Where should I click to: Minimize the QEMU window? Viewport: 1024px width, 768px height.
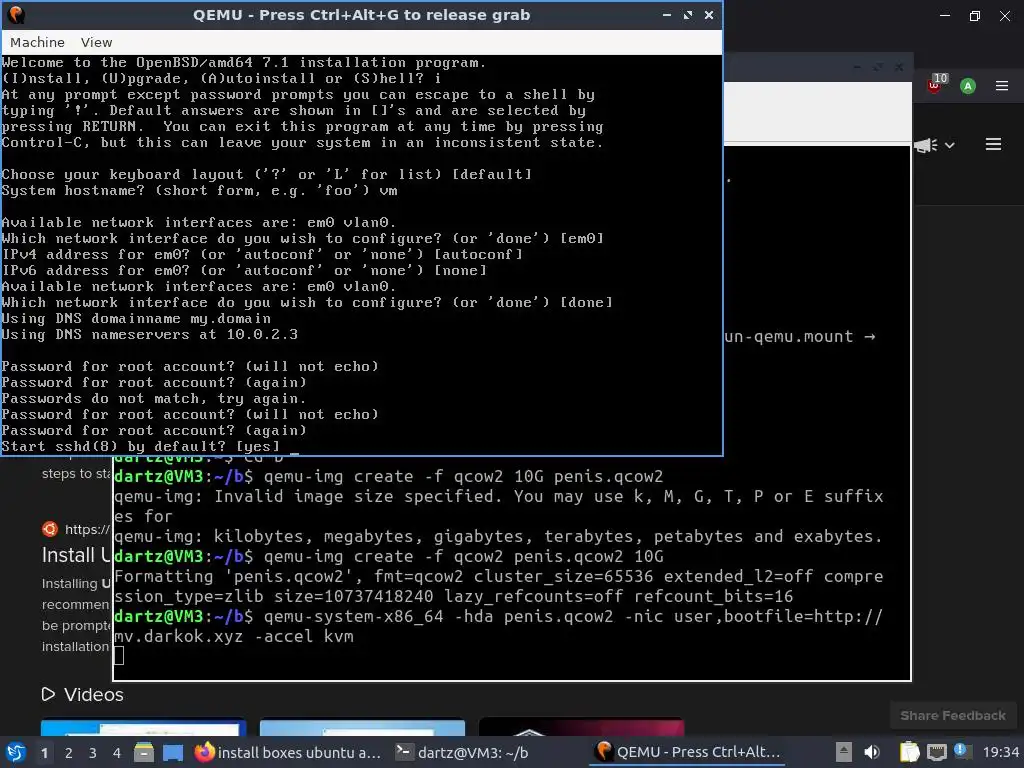pos(667,15)
